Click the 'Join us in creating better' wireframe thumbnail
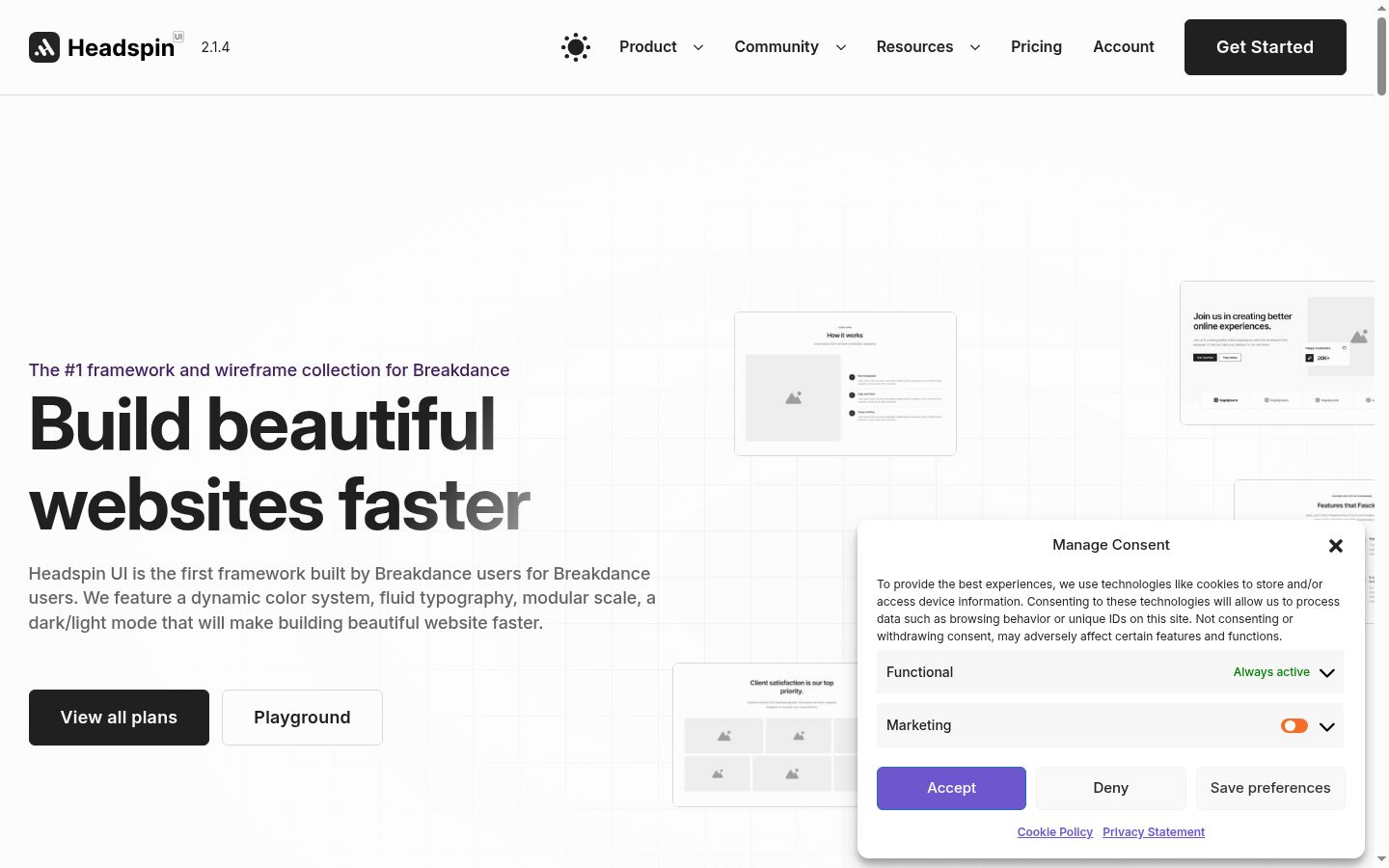Screen dimensions: 1389x868 click(x=1277, y=353)
